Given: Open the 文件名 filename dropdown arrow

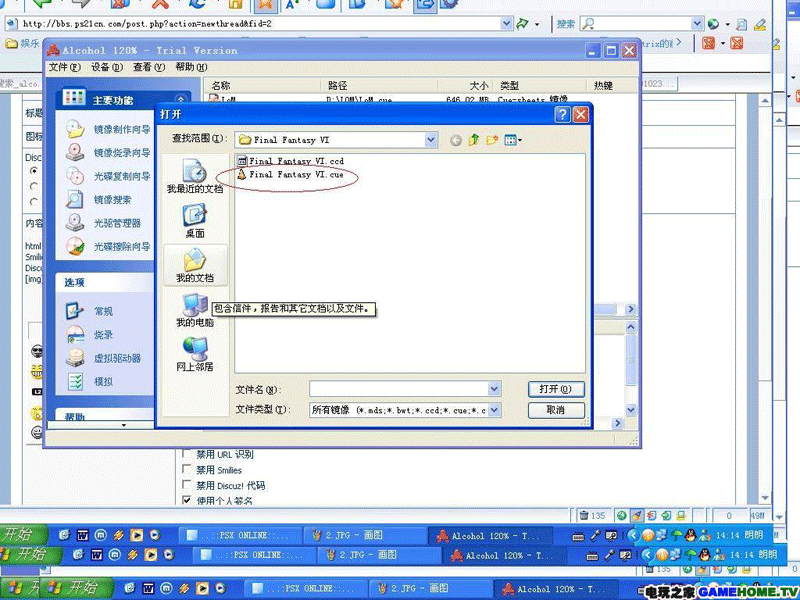Looking at the screenshot, I should [494, 389].
